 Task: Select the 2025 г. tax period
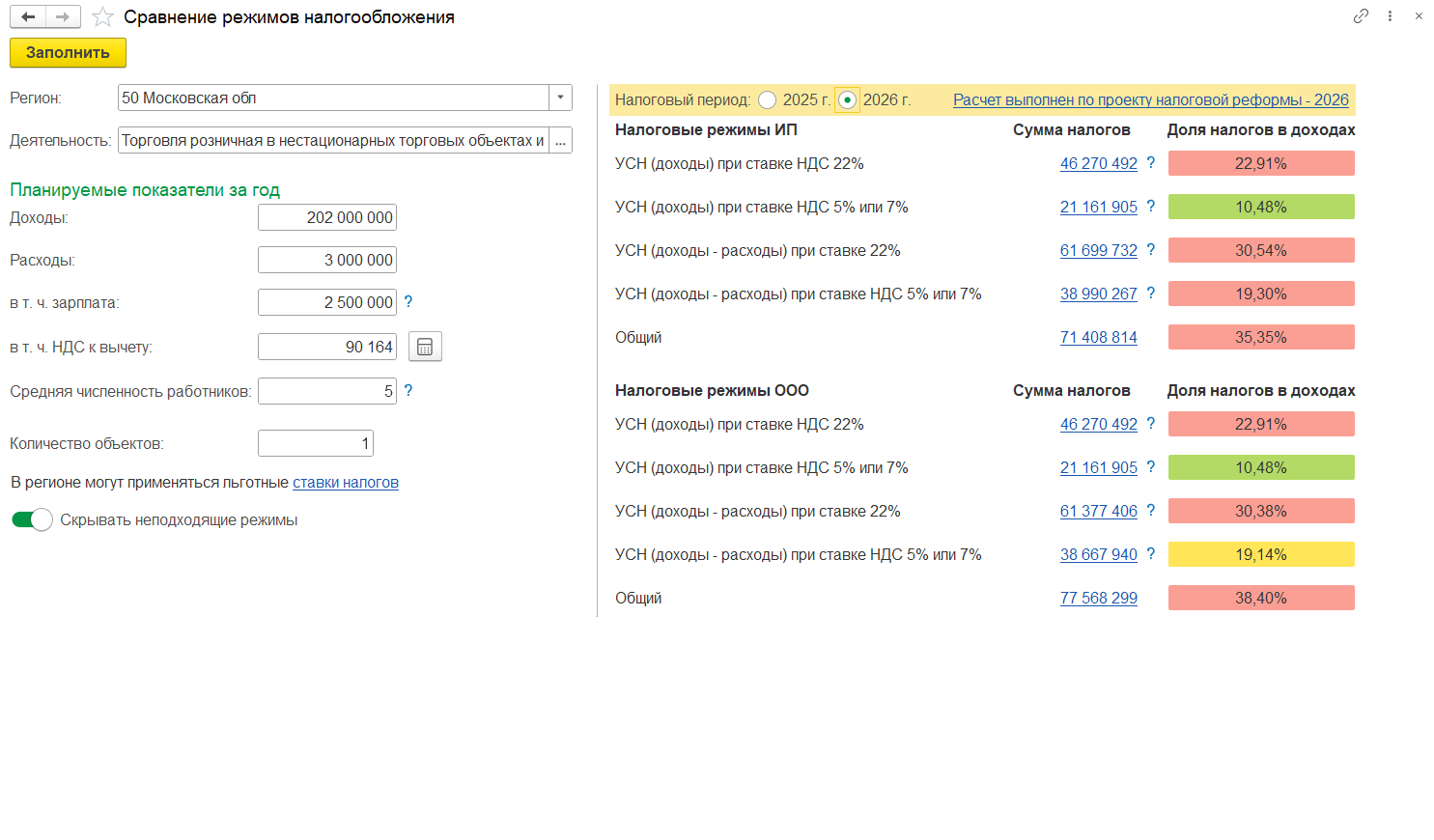click(768, 100)
